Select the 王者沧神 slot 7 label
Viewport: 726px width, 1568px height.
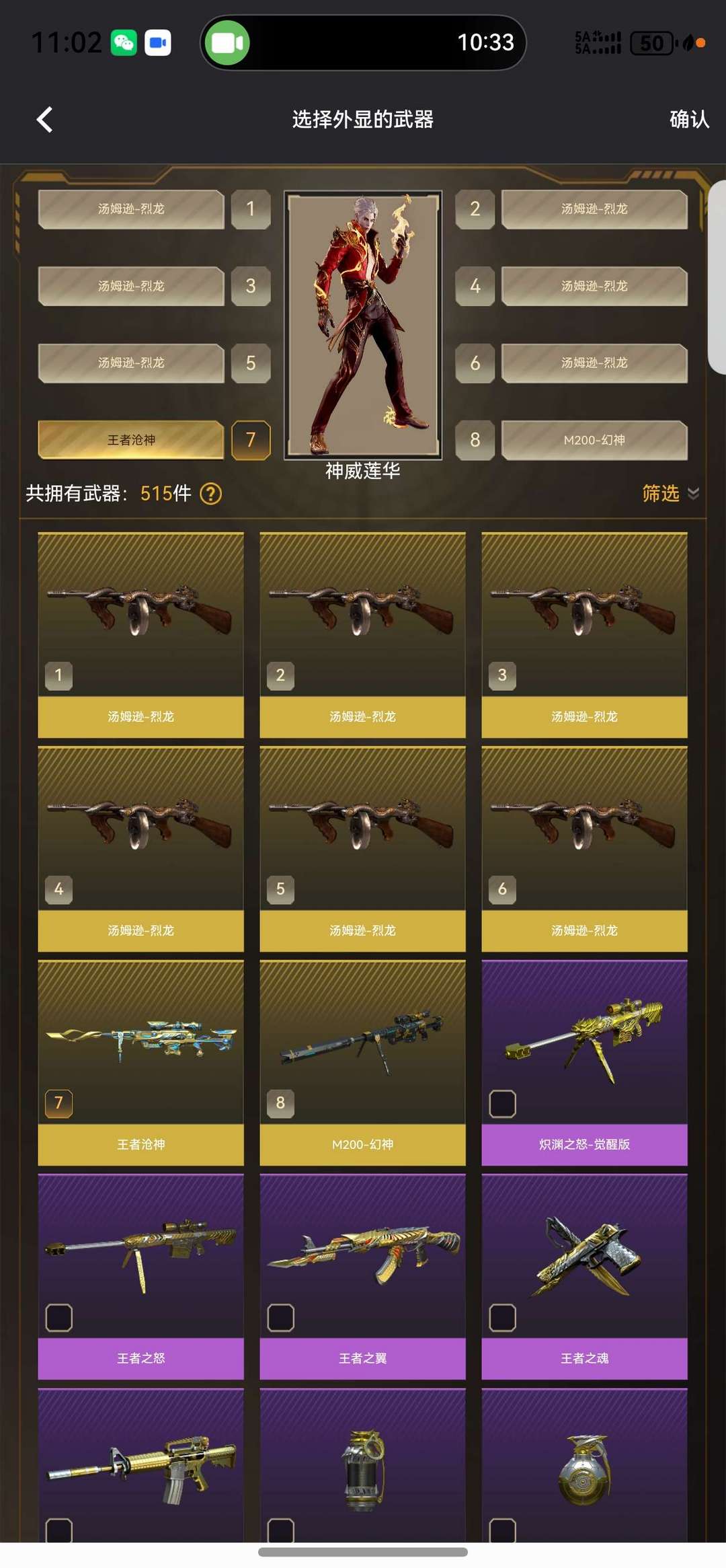pyautogui.click(x=131, y=440)
